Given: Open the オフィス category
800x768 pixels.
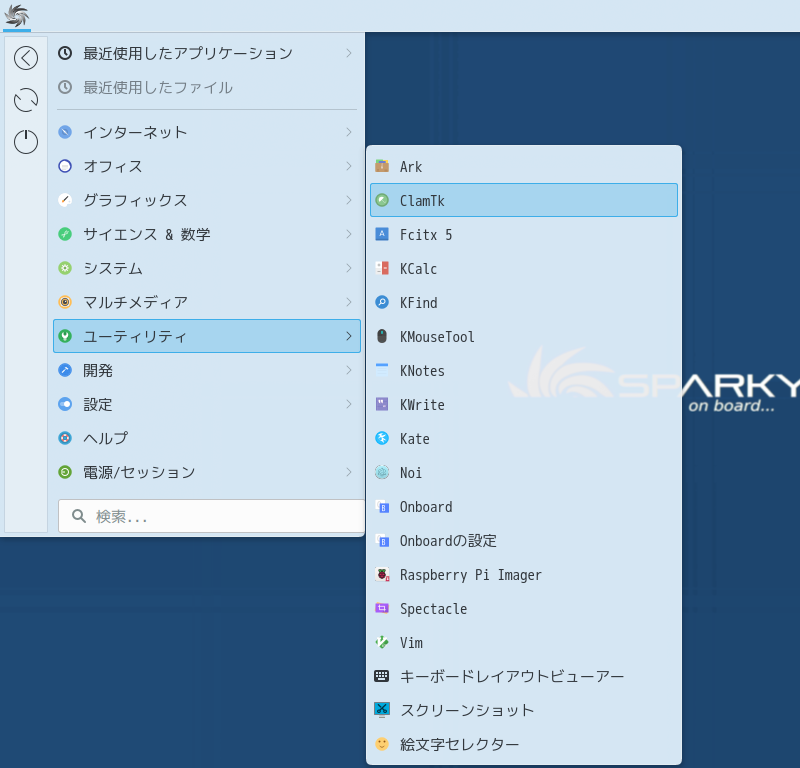Looking at the screenshot, I should (x=207, y=166).
